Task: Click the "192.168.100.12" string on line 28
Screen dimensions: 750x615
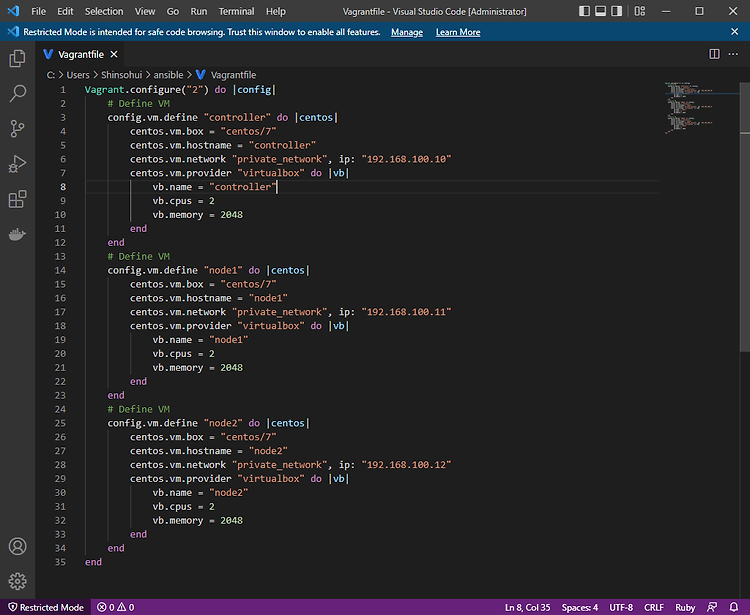Action: tap(406, 465)
